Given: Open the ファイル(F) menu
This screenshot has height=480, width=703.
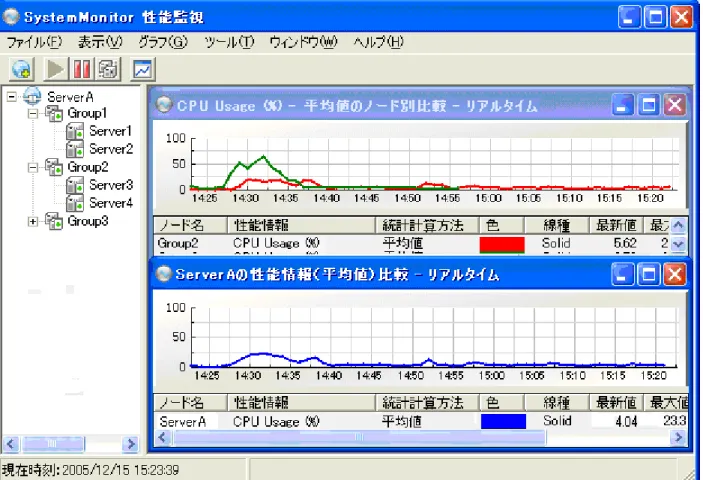Looking at the screenshot, I should pos(34,42).
